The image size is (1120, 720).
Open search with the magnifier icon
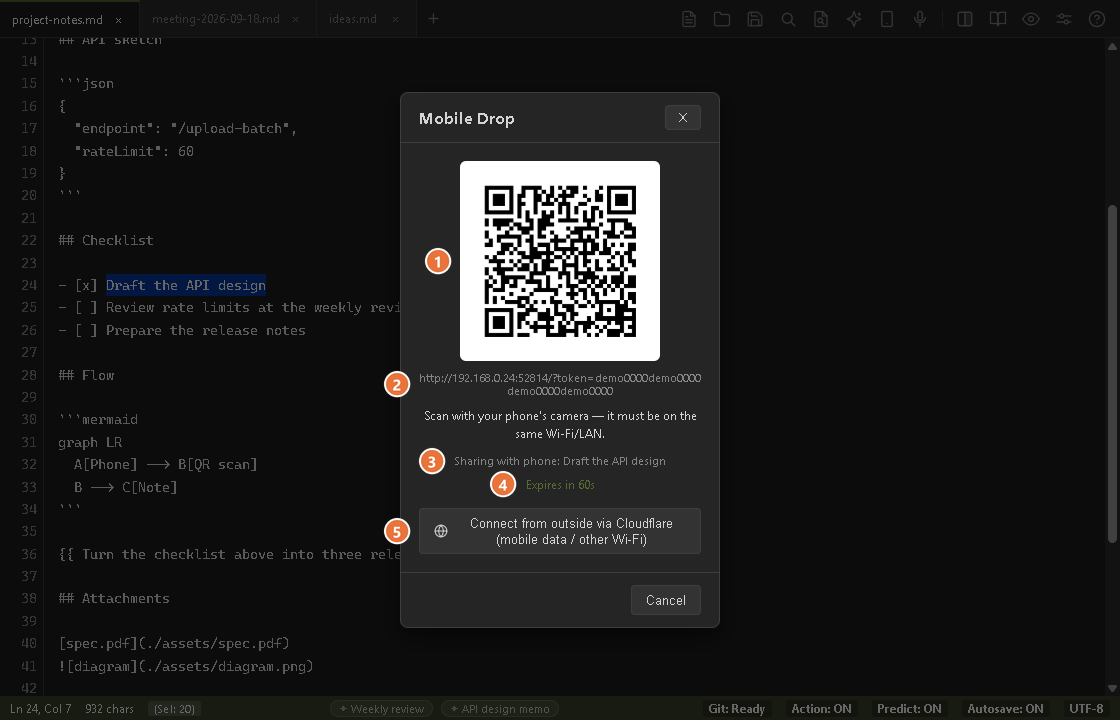coord(788,19)
